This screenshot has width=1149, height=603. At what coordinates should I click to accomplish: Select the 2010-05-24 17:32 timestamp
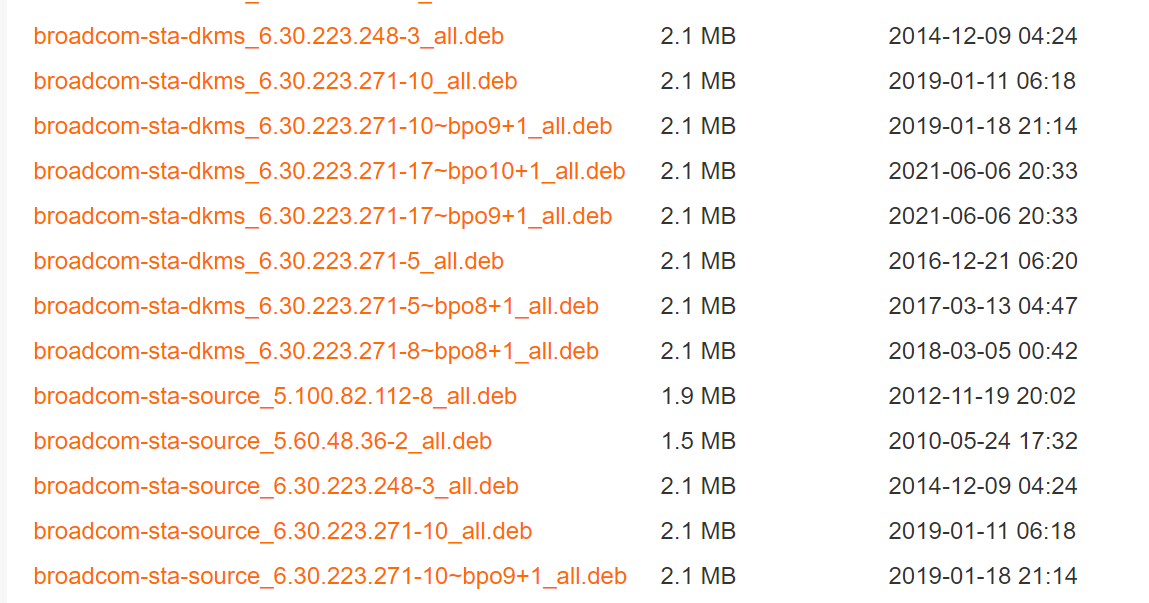982,442
